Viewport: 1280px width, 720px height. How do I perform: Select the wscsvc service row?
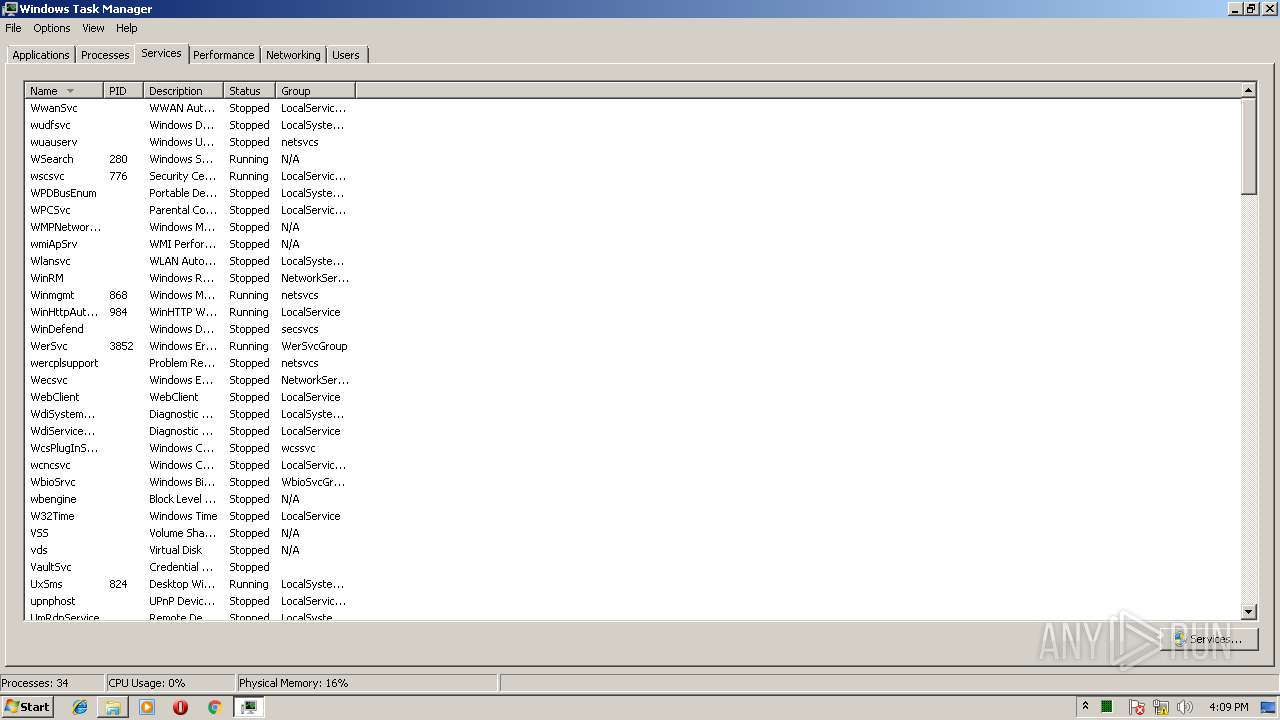pyautogui.click(x=190, y=176)
